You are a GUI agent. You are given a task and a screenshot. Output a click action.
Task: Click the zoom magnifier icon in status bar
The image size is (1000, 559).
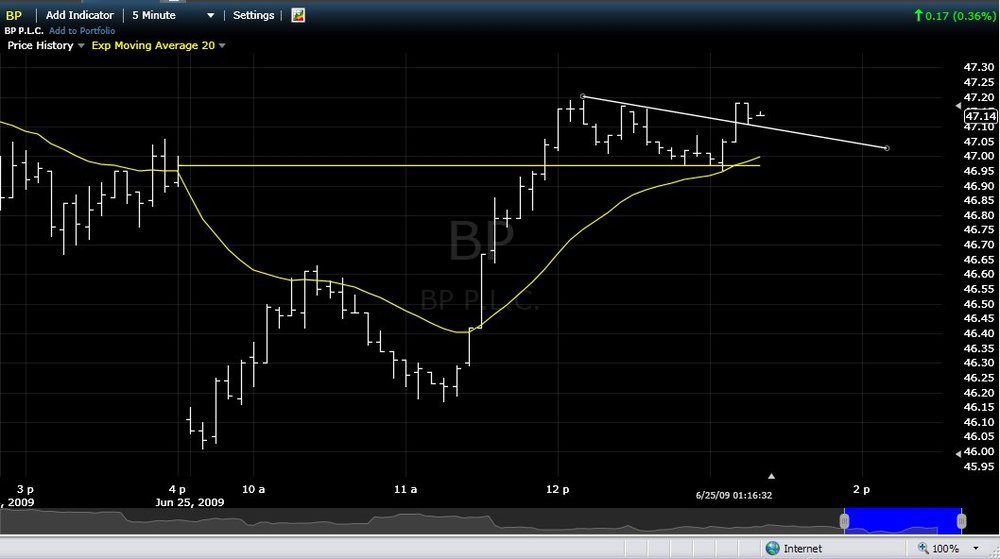(923, 548)
